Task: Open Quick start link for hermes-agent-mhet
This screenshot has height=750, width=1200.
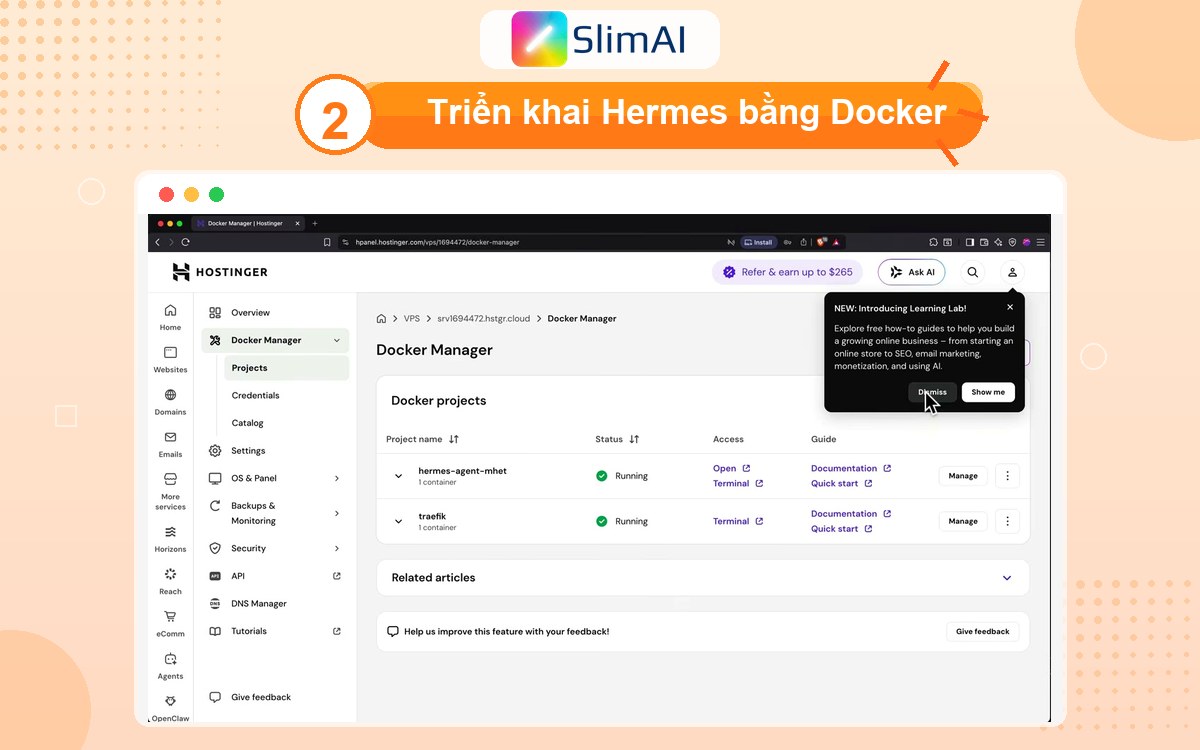Action: [x=841, y=484]
